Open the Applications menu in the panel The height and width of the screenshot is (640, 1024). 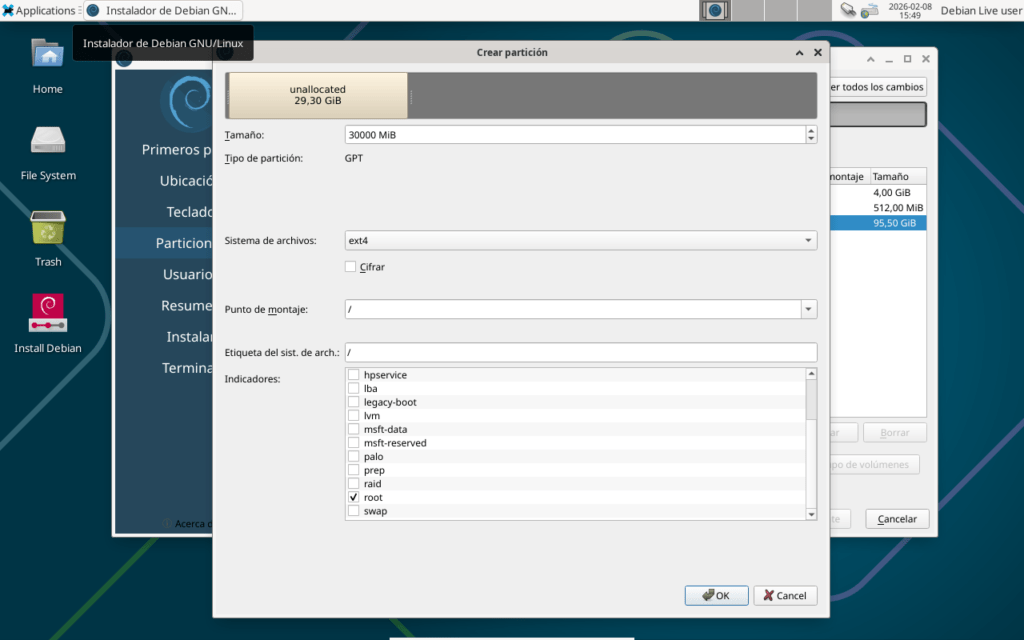coord(39,10)
